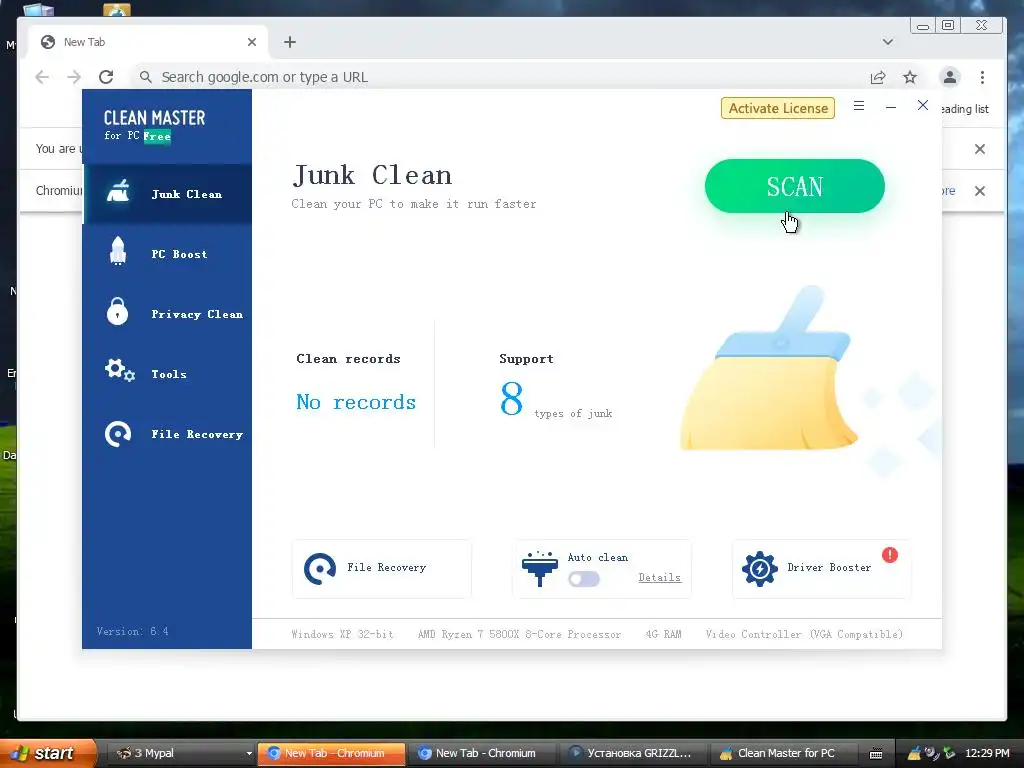Image resolution: width=1024 pixels, height=768 pixels.
Task: Open PC Boost section
Action: (x=167, y=254)
